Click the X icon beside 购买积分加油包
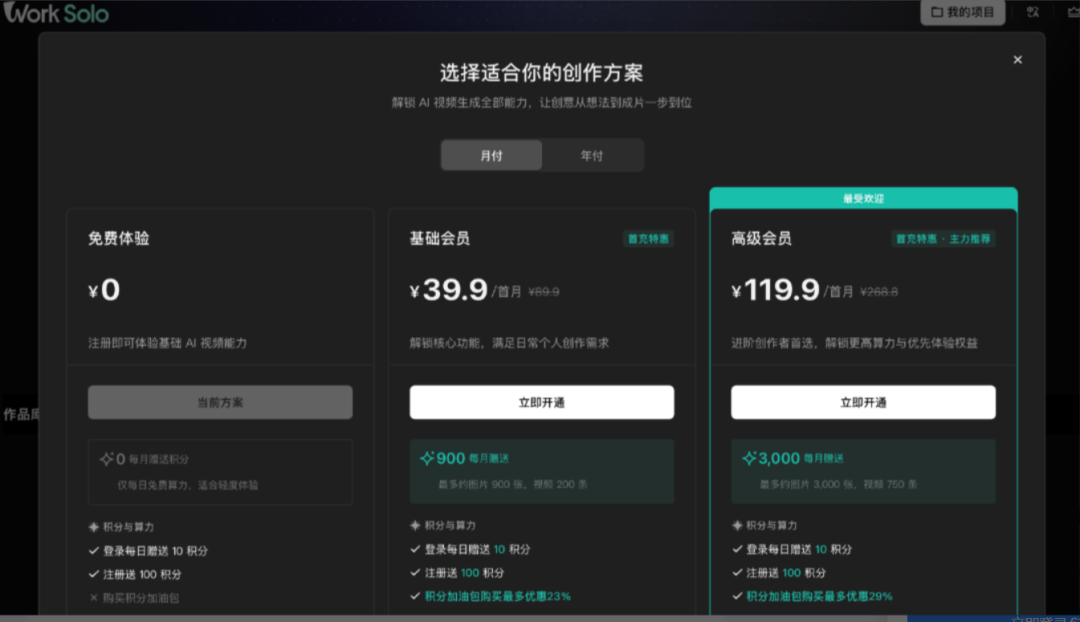The width and height of the screenshot is (1080, 622). [94, 598]
